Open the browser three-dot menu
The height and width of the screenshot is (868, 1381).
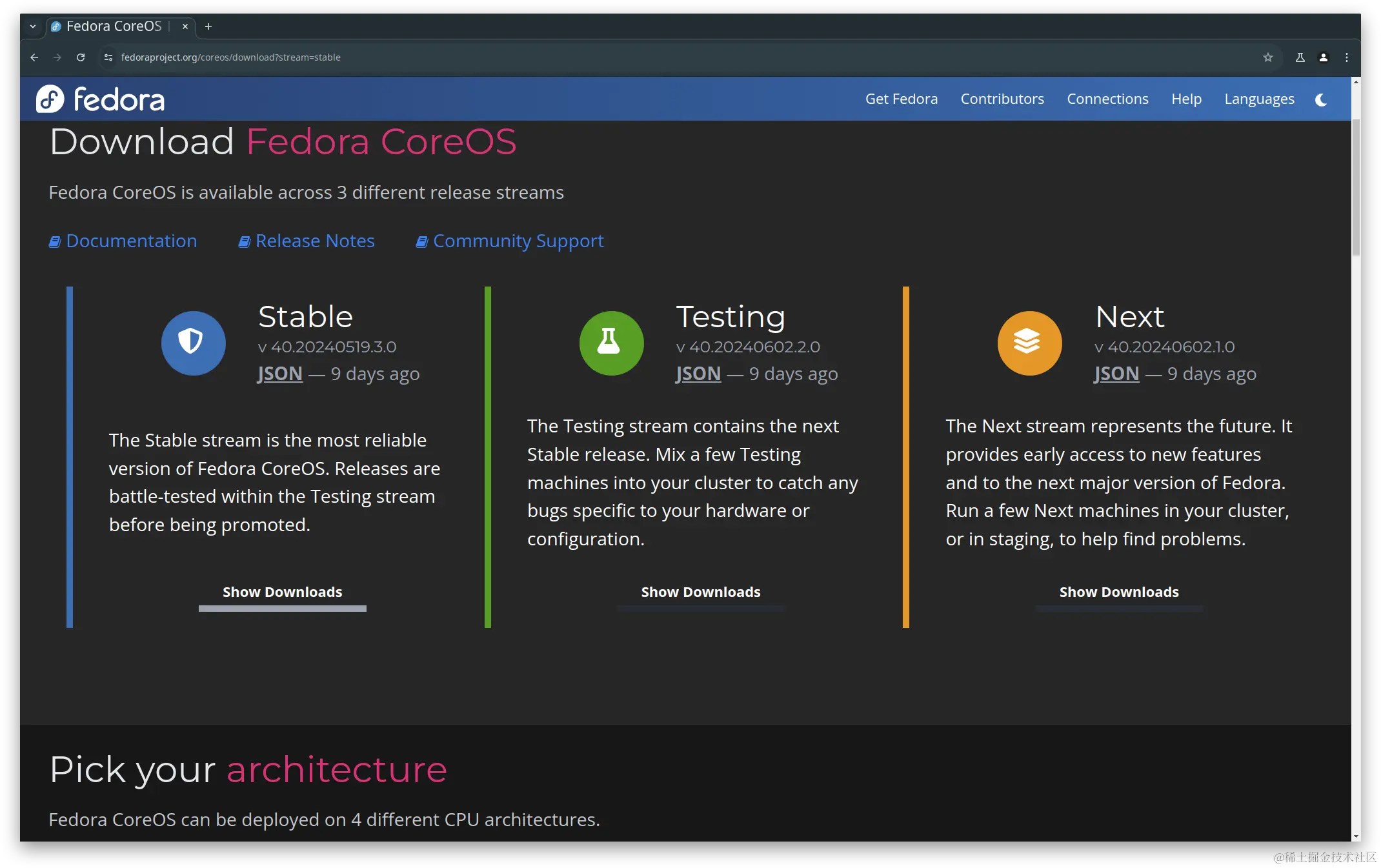click(1347, 57)
